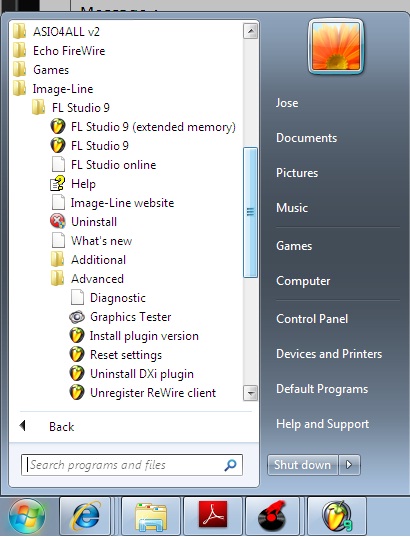Open Control Panel
410x537 pixels.
point(312,319)
